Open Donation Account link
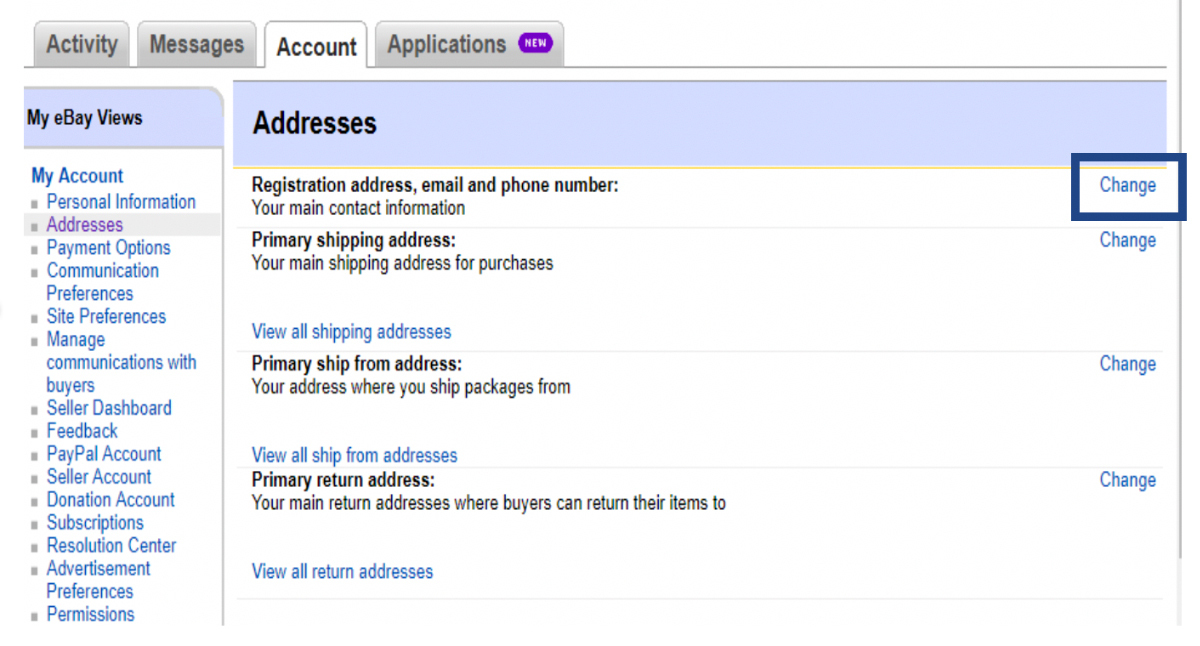The height and width of the screenshot is (646, 1200). (110, 500)
